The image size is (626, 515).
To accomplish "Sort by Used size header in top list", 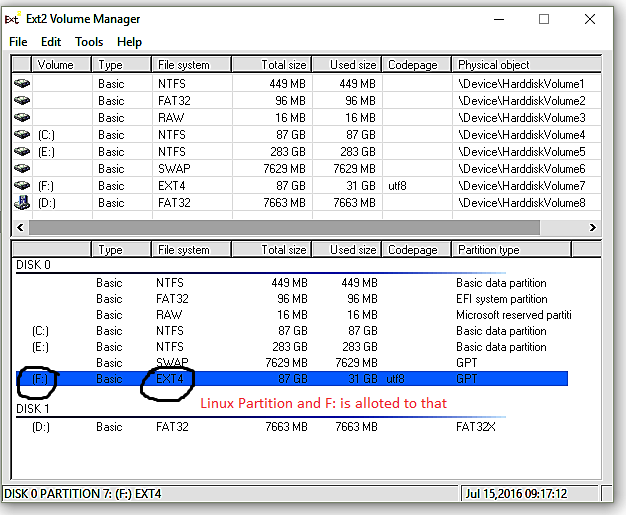I will coord(347,65).
